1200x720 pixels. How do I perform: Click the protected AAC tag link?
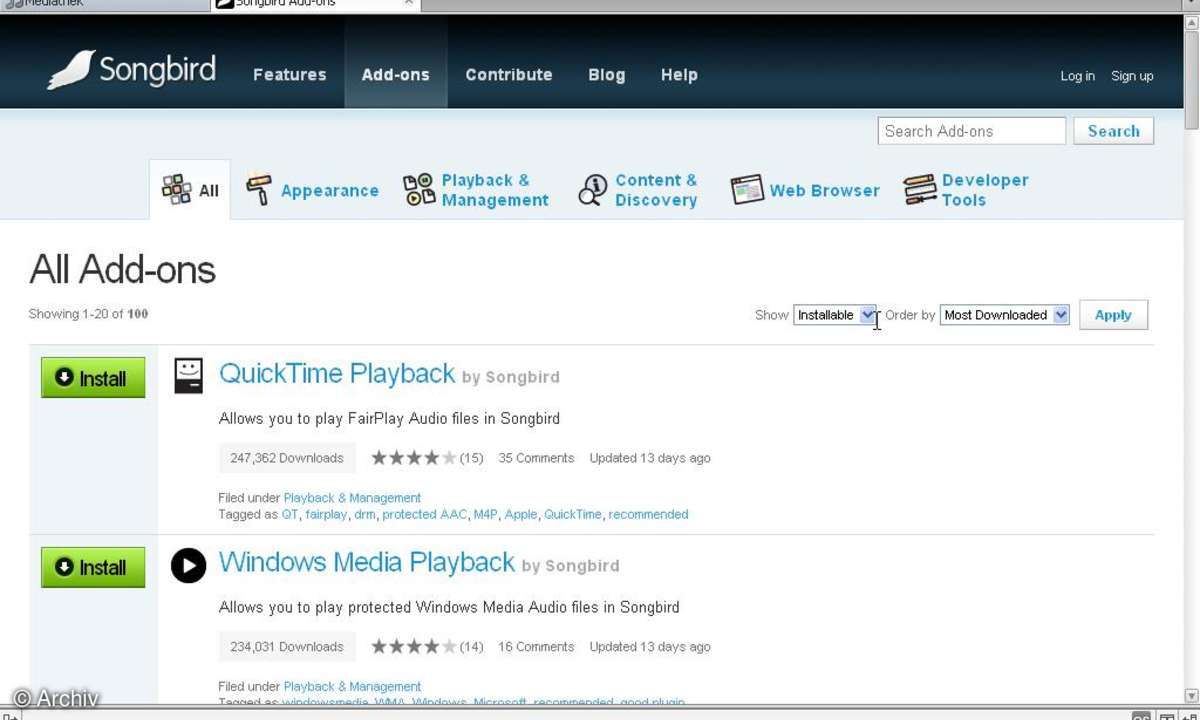coord(424,514)
